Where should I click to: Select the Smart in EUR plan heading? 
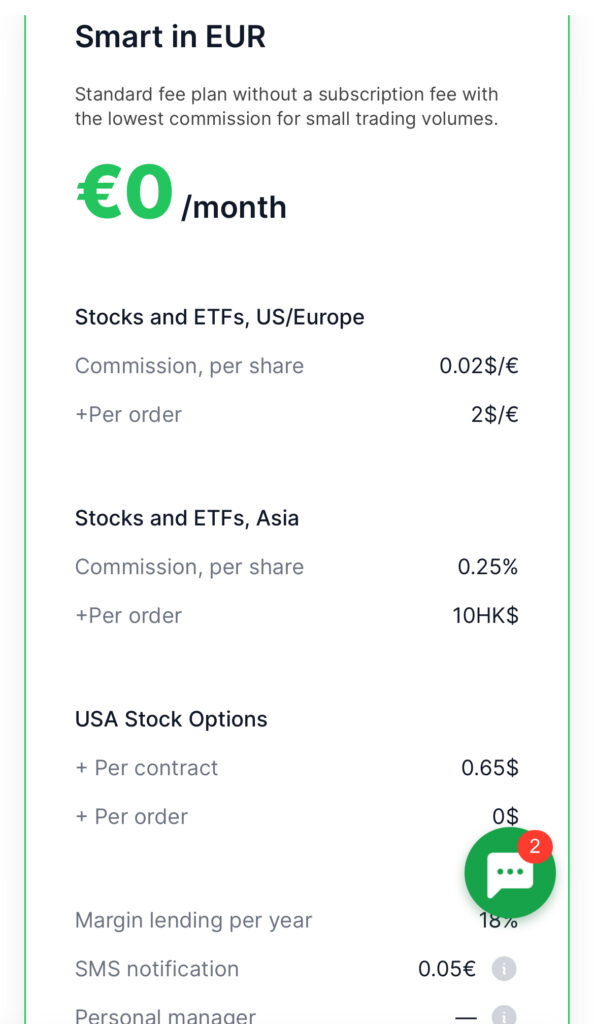(x=170, y=37)
